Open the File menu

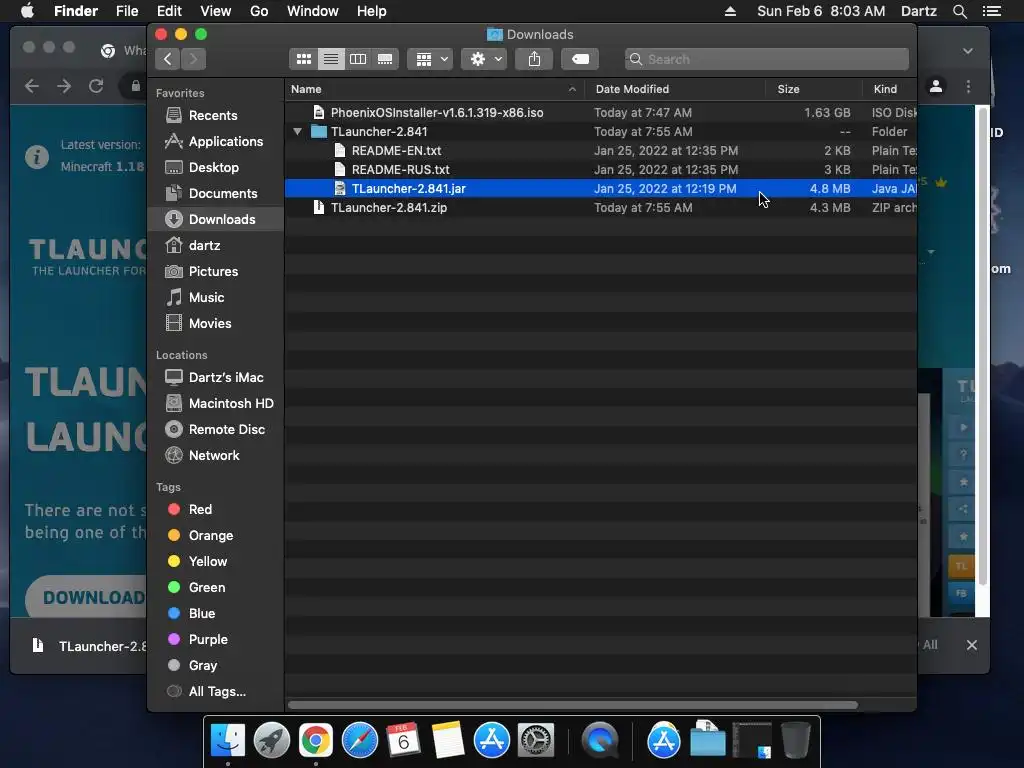127,11
